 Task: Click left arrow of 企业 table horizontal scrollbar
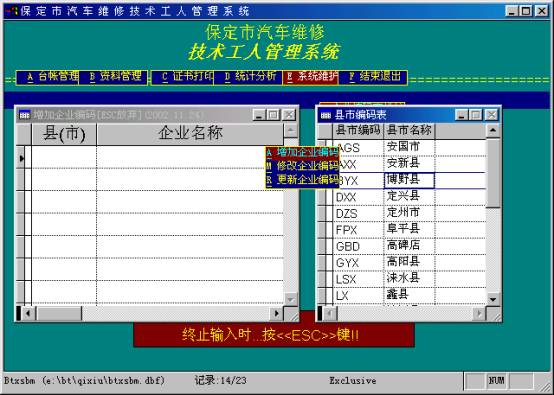pos(28,313)
